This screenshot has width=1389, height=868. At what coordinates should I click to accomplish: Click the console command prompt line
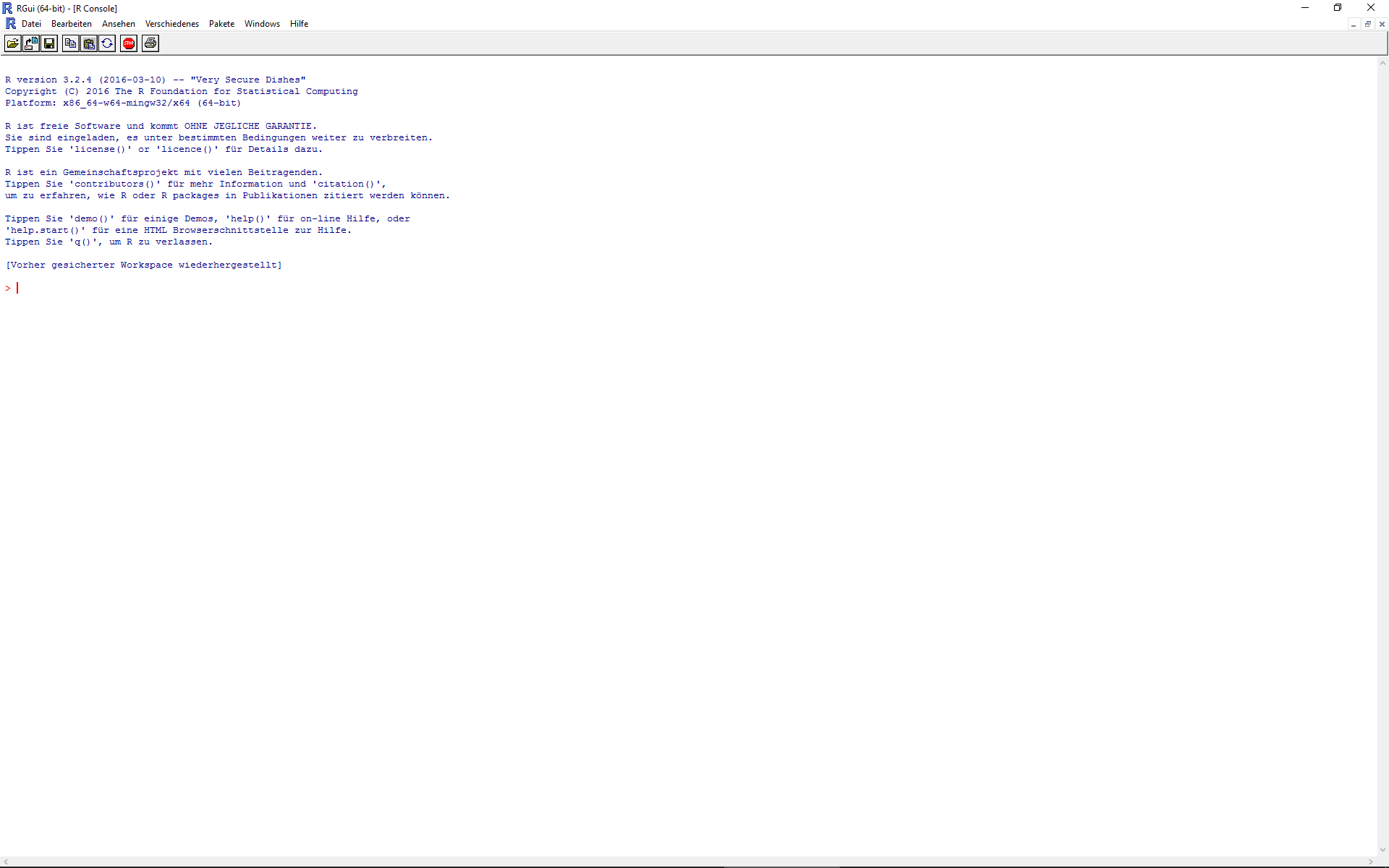(x=145, y=288)
